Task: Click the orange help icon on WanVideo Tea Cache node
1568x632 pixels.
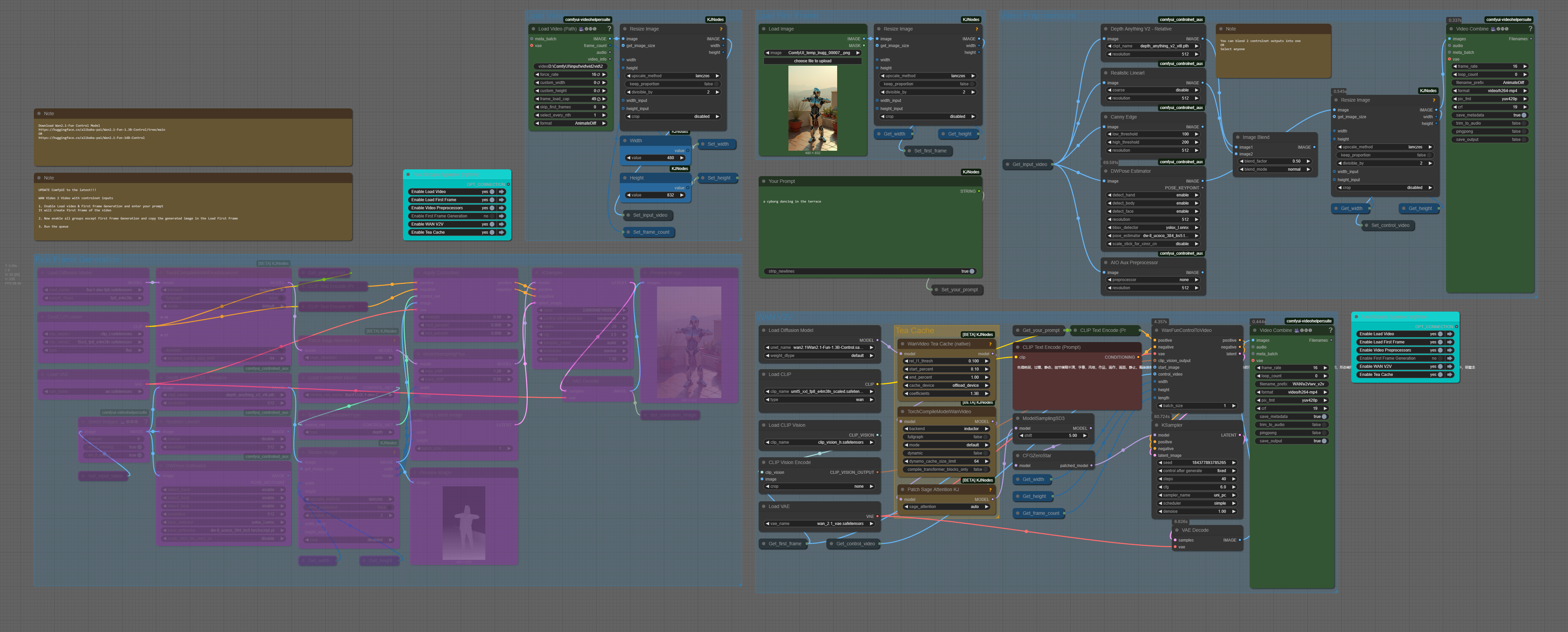Action: [x=990, y=344]
